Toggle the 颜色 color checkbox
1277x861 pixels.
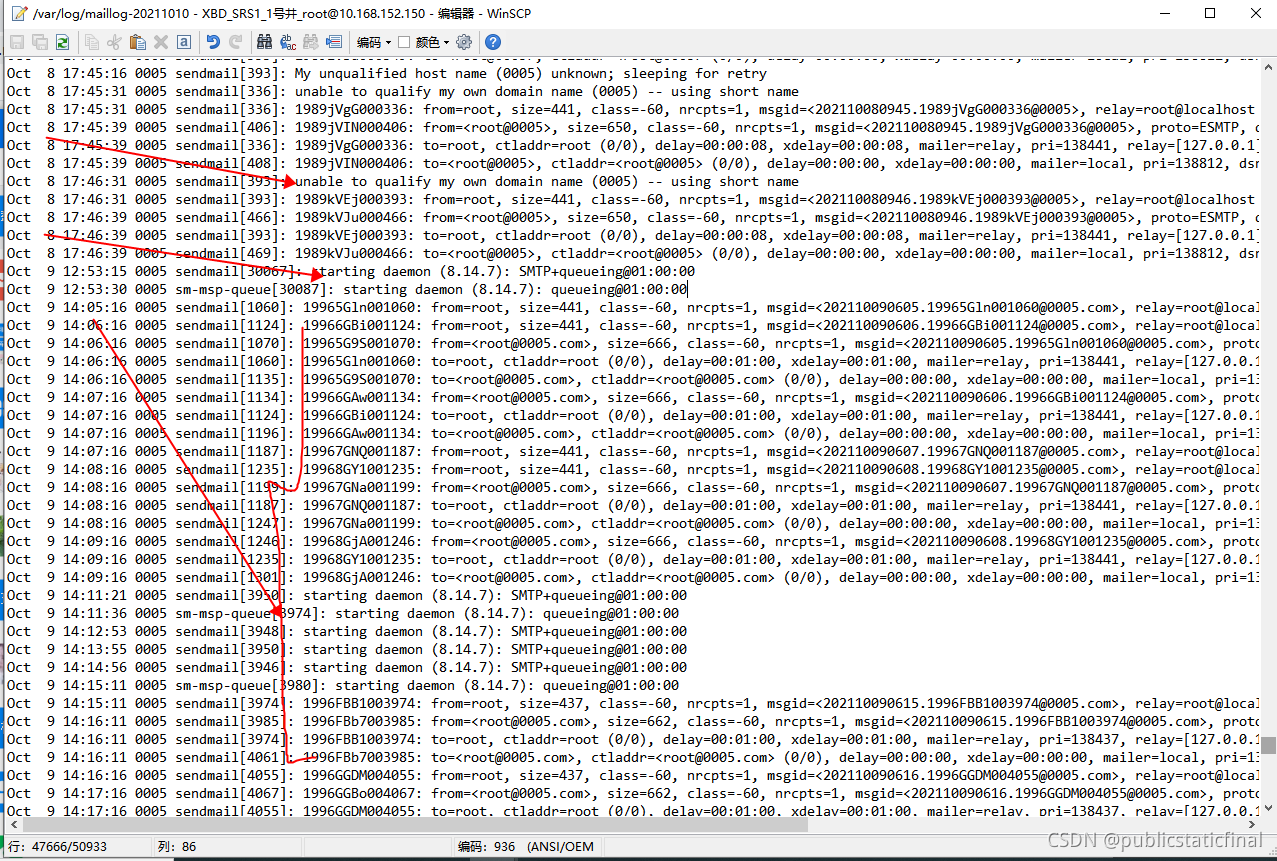(404, 42)
